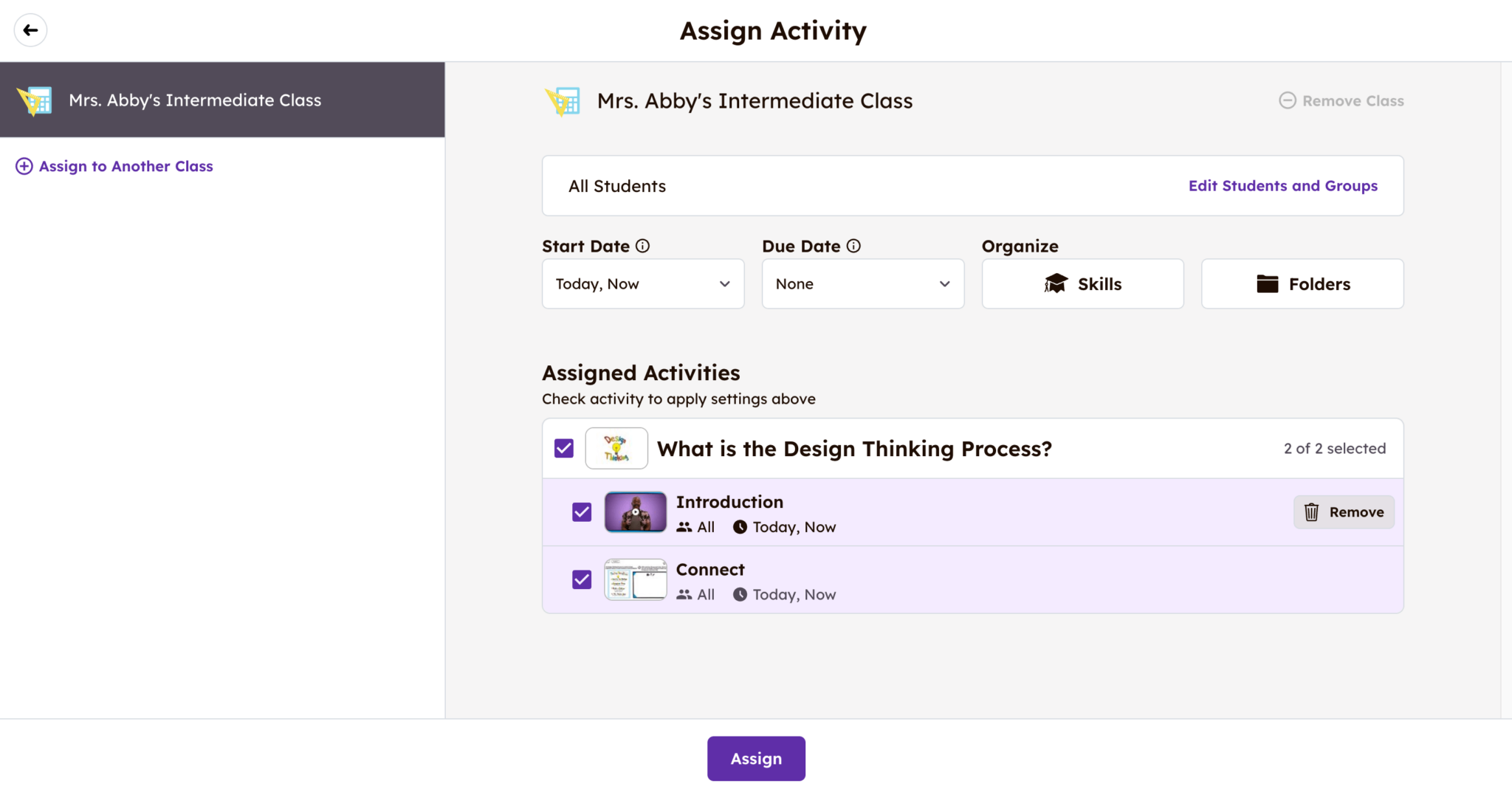Click the Due Date info icon
This screenshot has height=789, width=1512.
[x=855, y=245]
